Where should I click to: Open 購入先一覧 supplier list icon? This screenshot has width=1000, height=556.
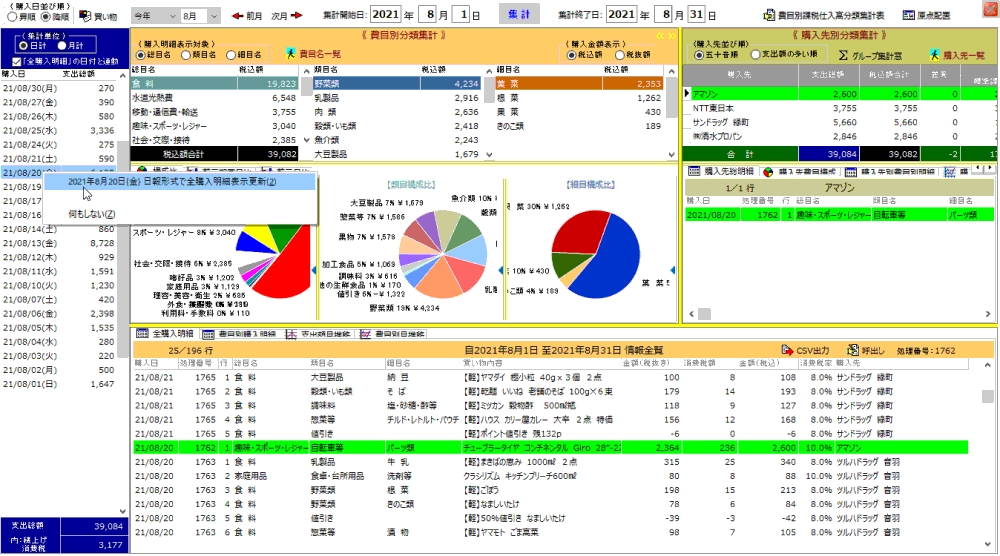(936, 54)
